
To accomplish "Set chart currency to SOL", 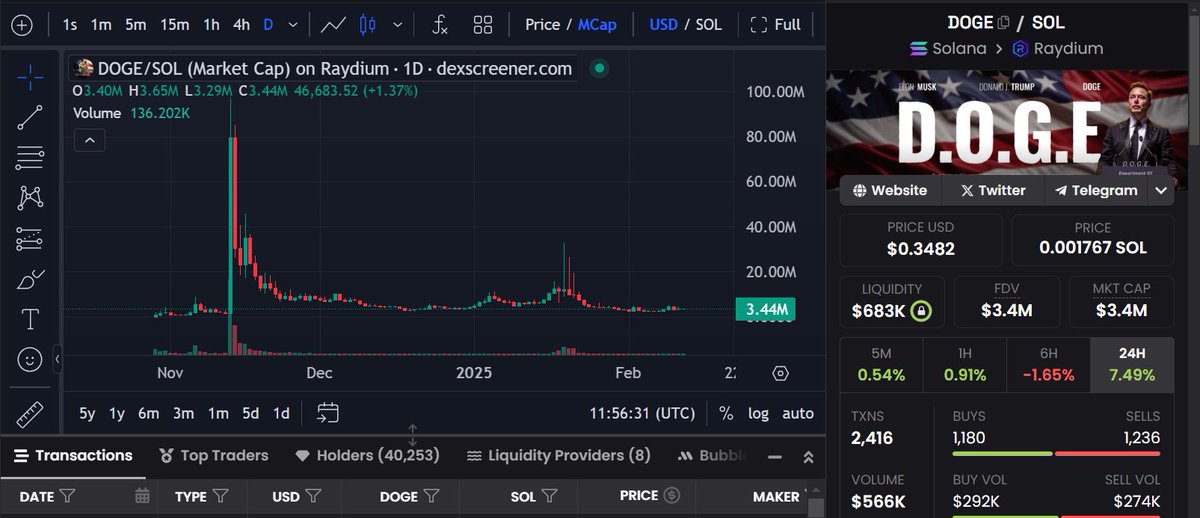I will tap(708, 24).
